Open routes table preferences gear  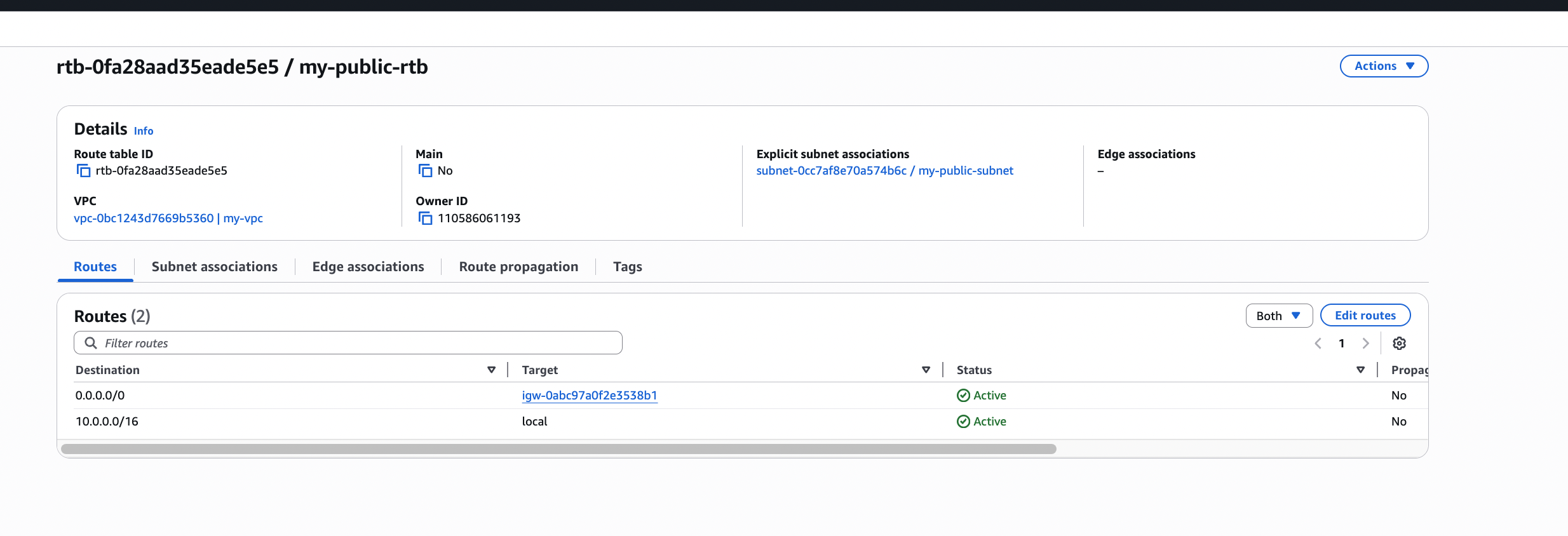pos(1399,344)
